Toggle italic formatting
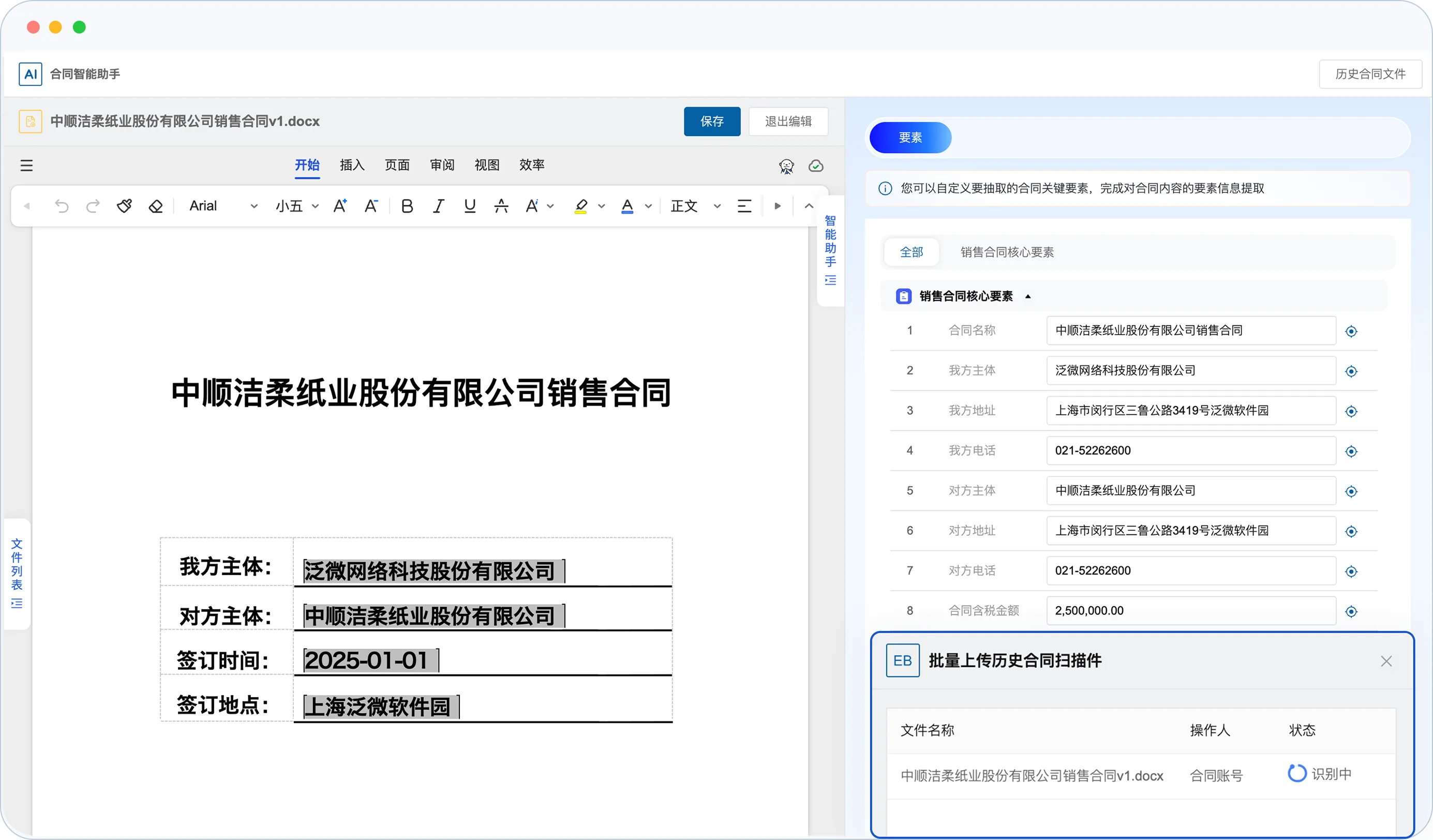 pos(438,206)
